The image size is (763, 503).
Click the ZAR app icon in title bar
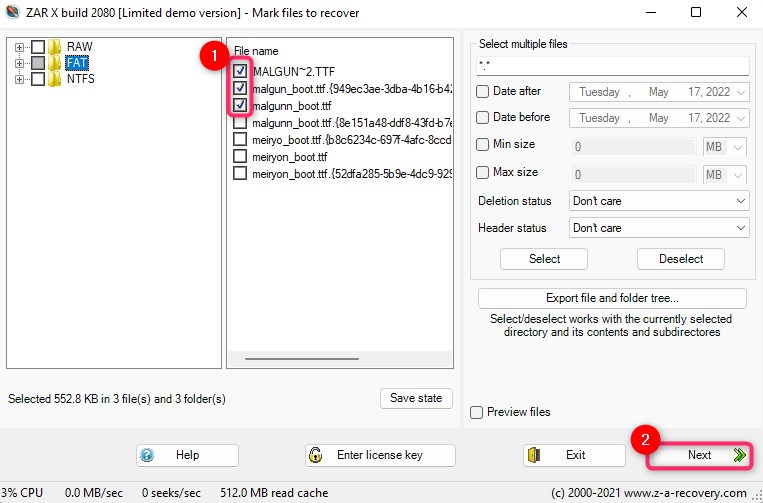[x=12, y=12]
